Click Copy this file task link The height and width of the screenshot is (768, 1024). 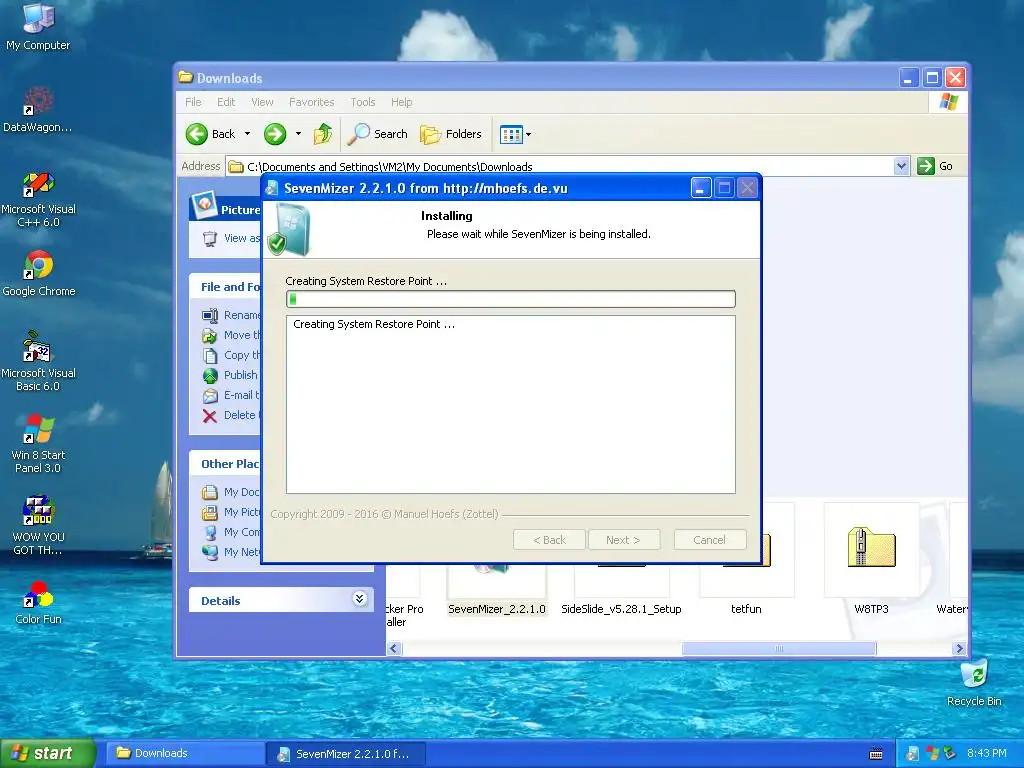click(x=232, y=355)
